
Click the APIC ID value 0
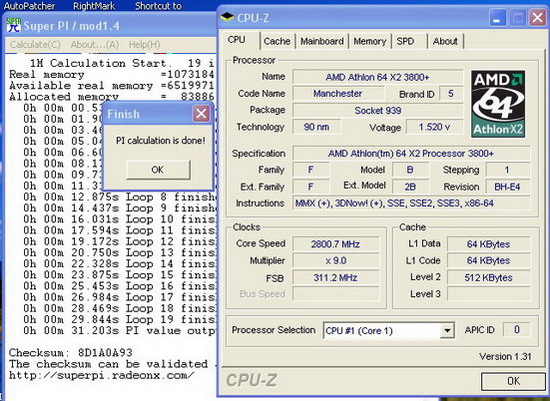pyautogui.click(x=516, y=329)
